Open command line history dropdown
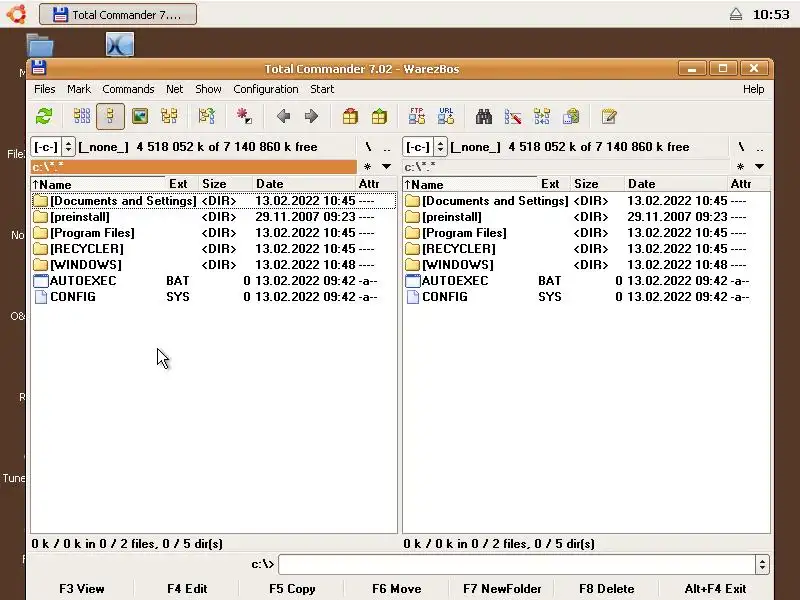 [x=762, y=564]
